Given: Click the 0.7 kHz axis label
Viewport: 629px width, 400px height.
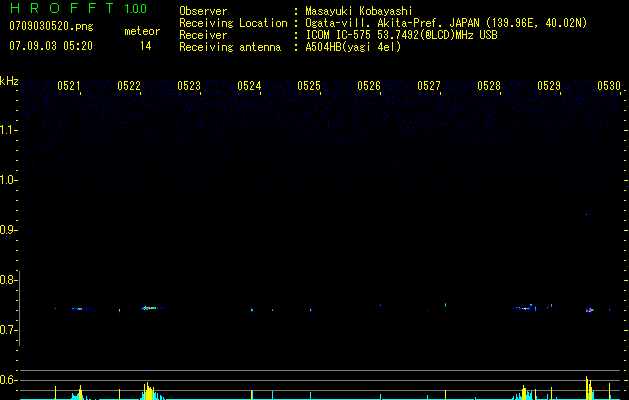Looking at the screenshot, I should (x=7, y=330).
